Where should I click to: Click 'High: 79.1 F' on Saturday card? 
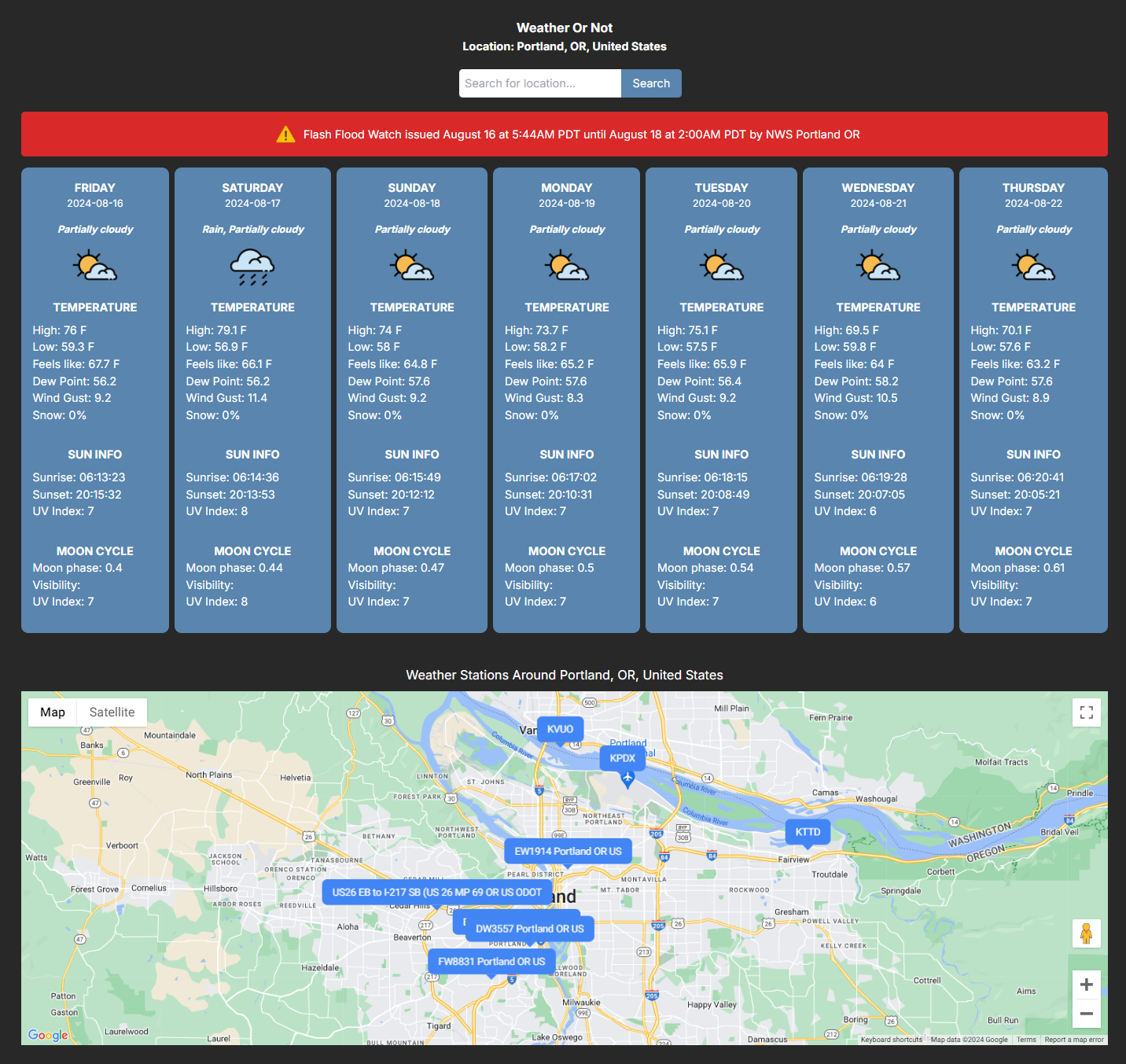[x=216, y=330]
